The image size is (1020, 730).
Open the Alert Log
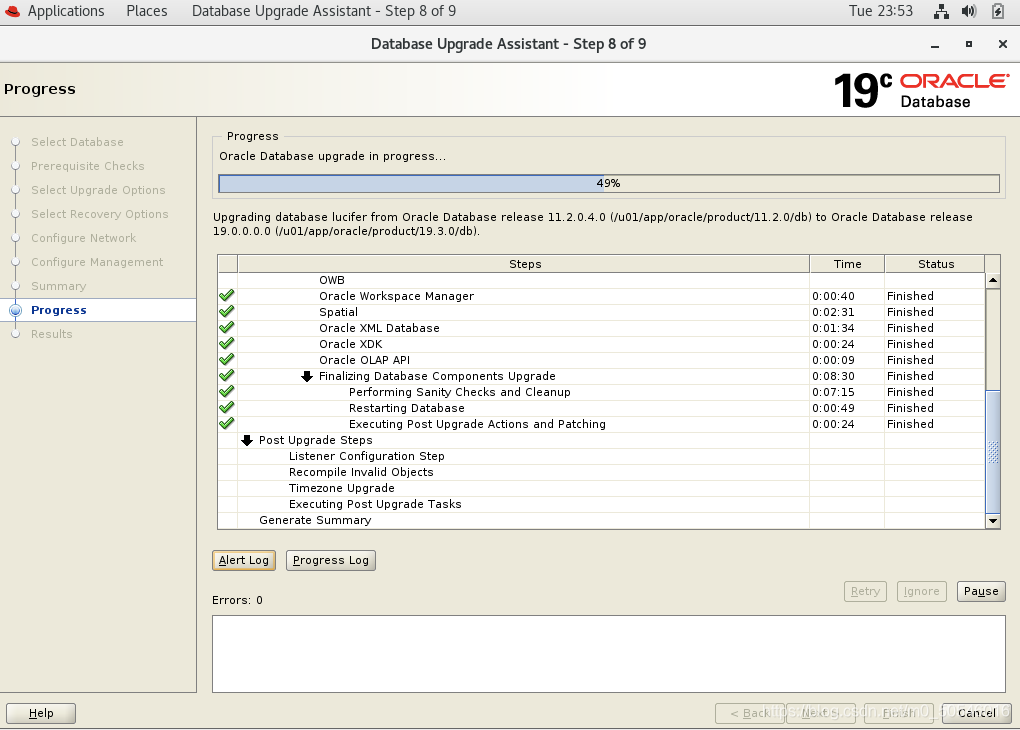tap(244, 560)
